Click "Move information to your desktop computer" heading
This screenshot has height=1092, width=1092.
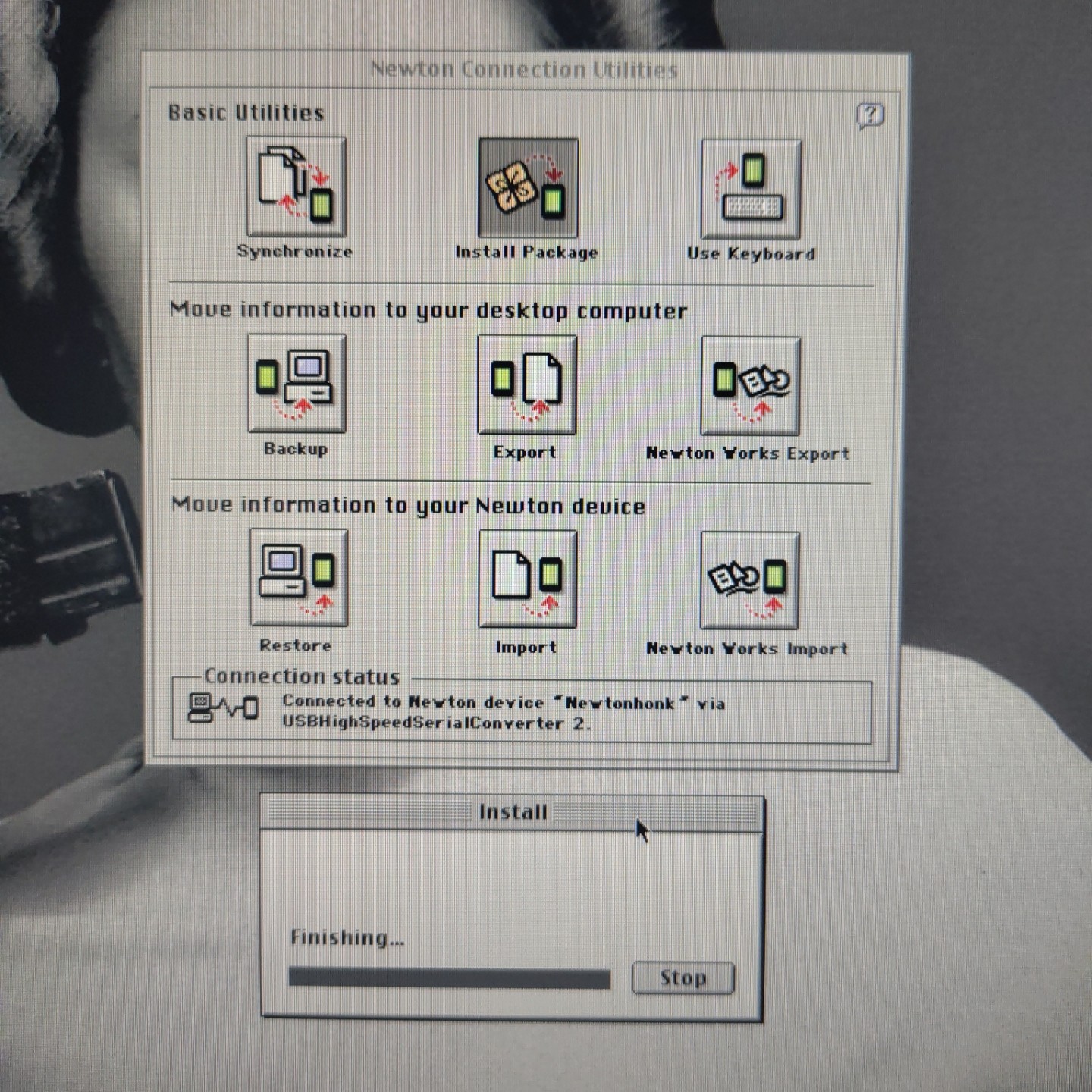click(428, 311)
